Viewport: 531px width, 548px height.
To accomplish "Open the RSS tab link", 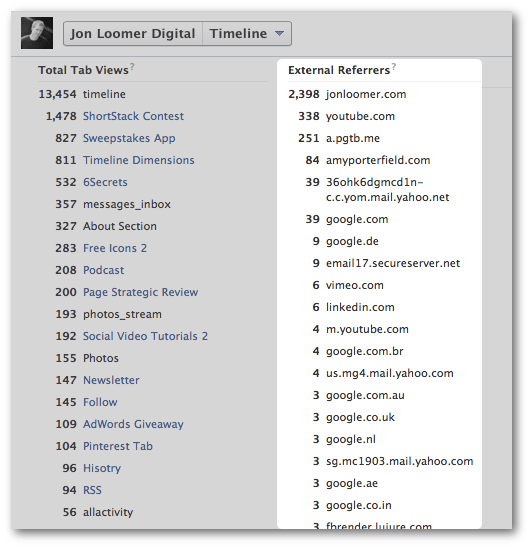I will (92, 490).
